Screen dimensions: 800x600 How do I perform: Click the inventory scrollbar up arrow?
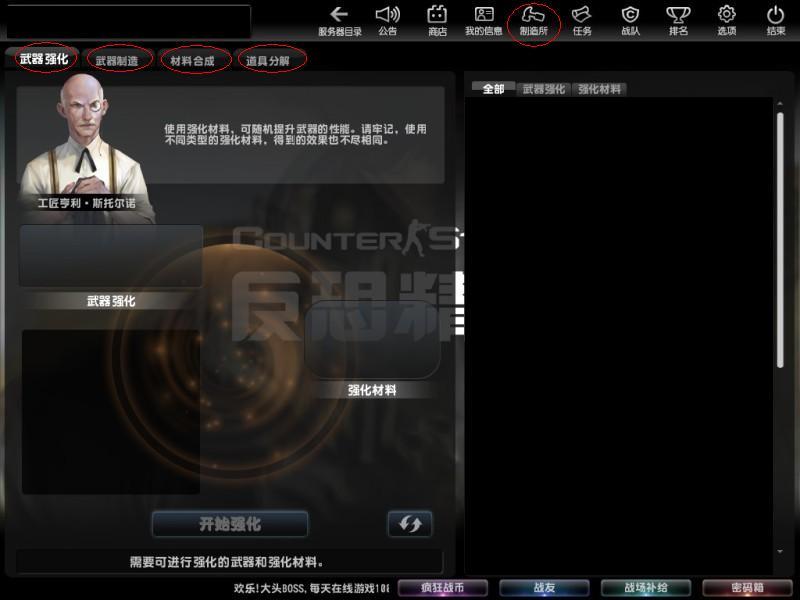pos(780,104)
